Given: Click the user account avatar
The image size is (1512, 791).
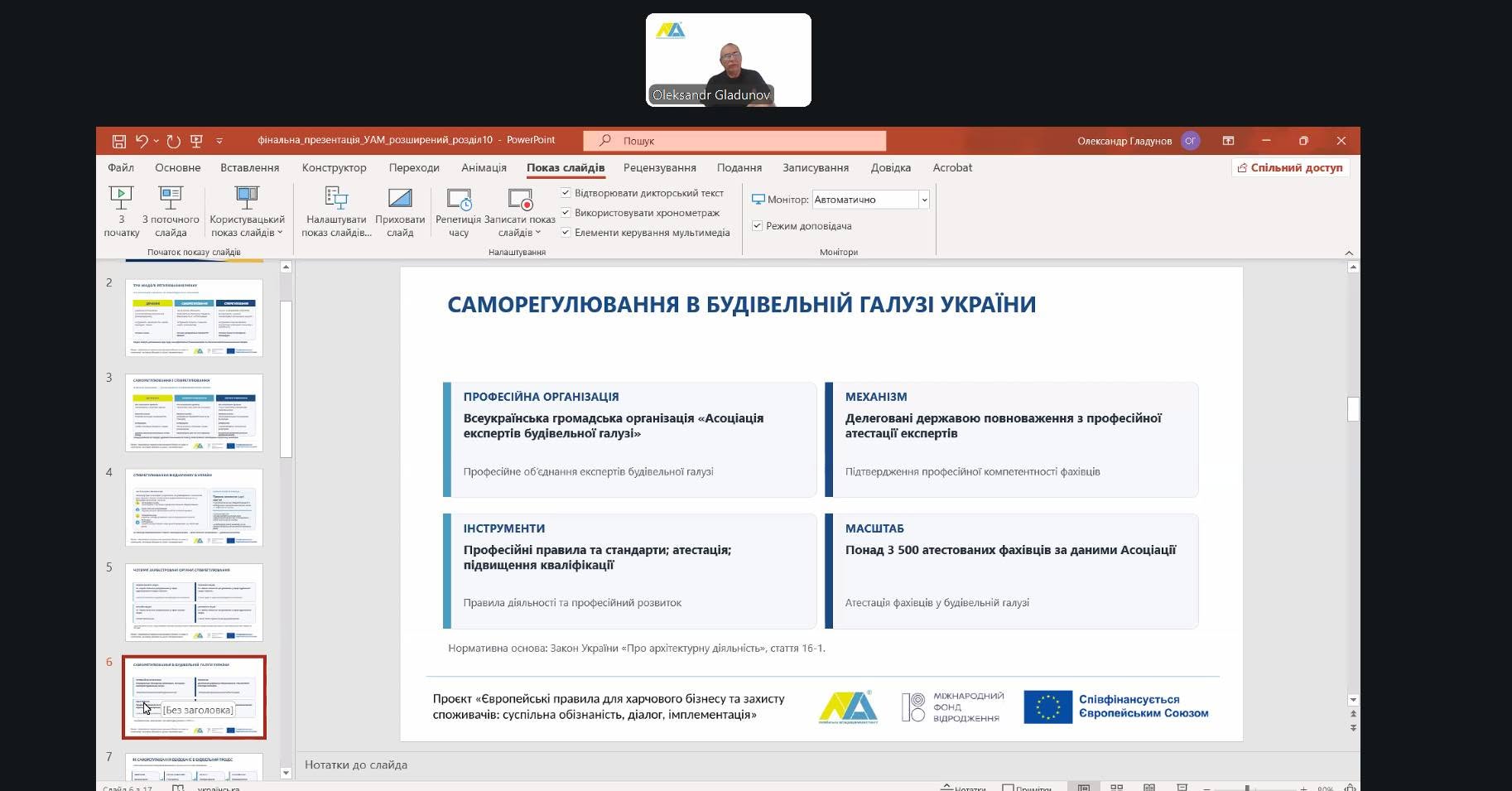Looking at the screenshot, I should click(x=1190, y=141).
